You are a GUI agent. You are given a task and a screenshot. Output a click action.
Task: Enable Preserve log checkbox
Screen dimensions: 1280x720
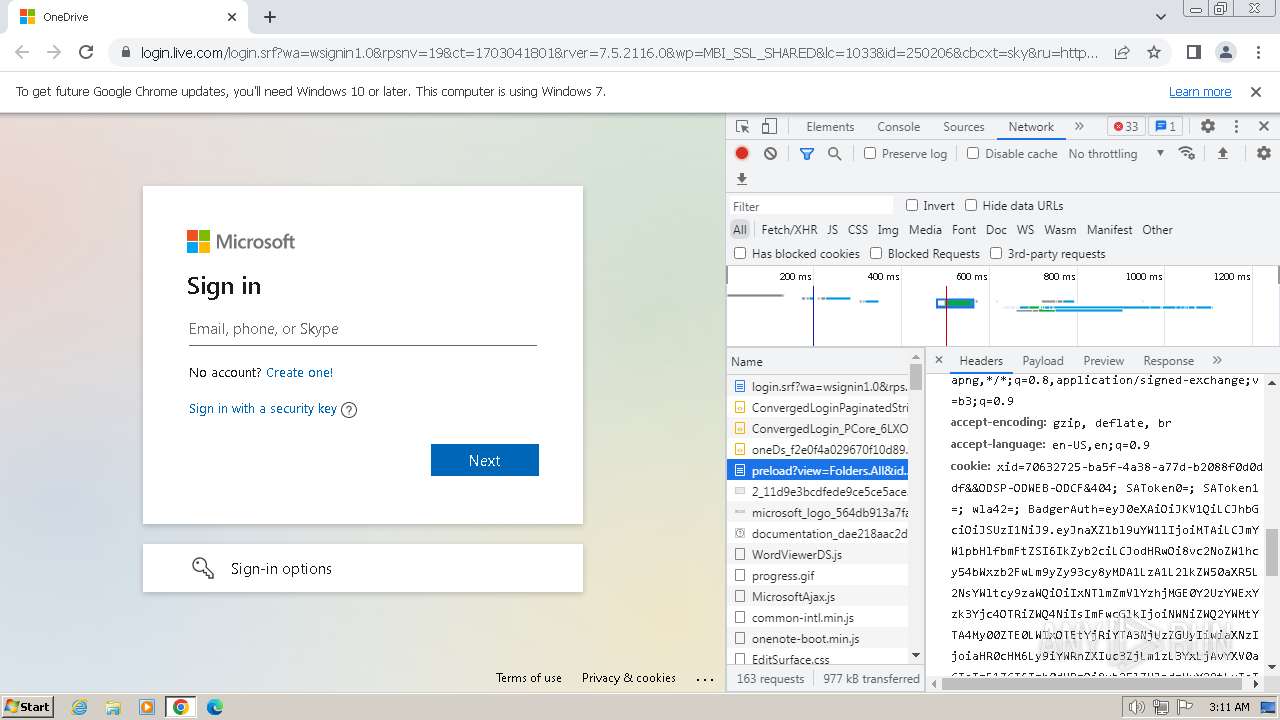point(870,153)
